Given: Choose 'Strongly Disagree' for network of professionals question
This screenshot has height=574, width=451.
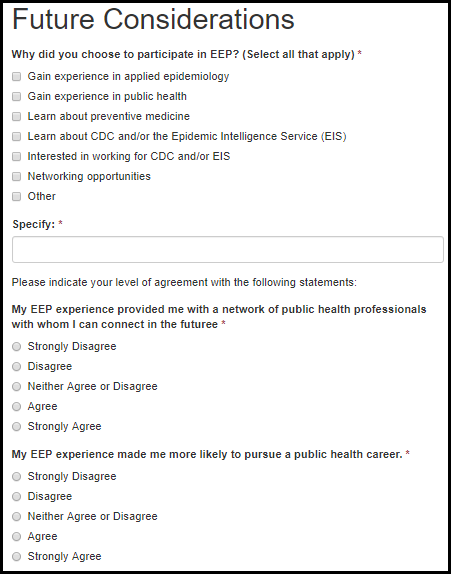Looking at the screenshot, I should click(x=16, y=346).
